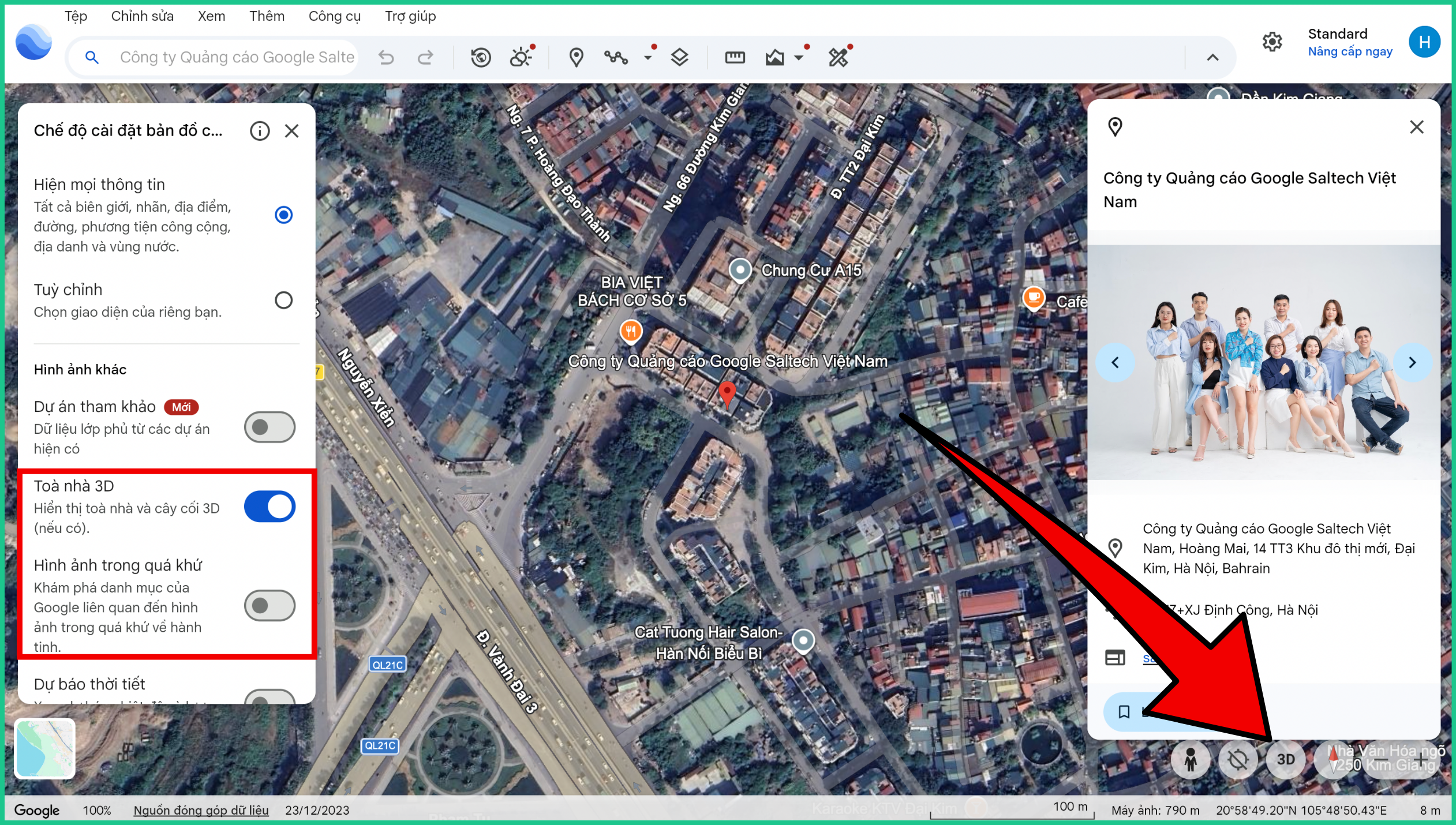Turn off 'Toà nhà 3D' toggle
Screen dimensions: 1456x825
[x=270, y=507]
